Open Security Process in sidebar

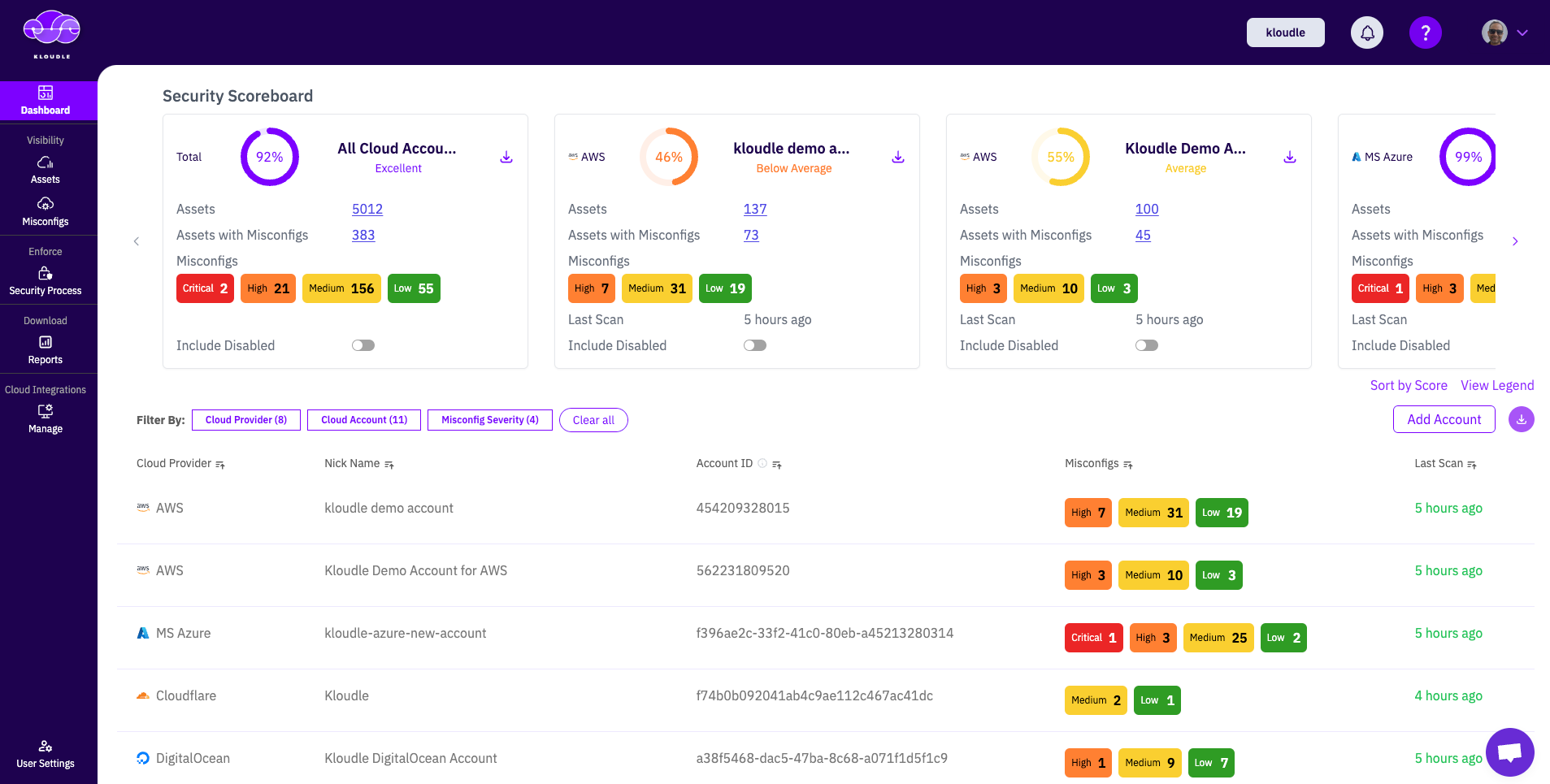point(46,281)
